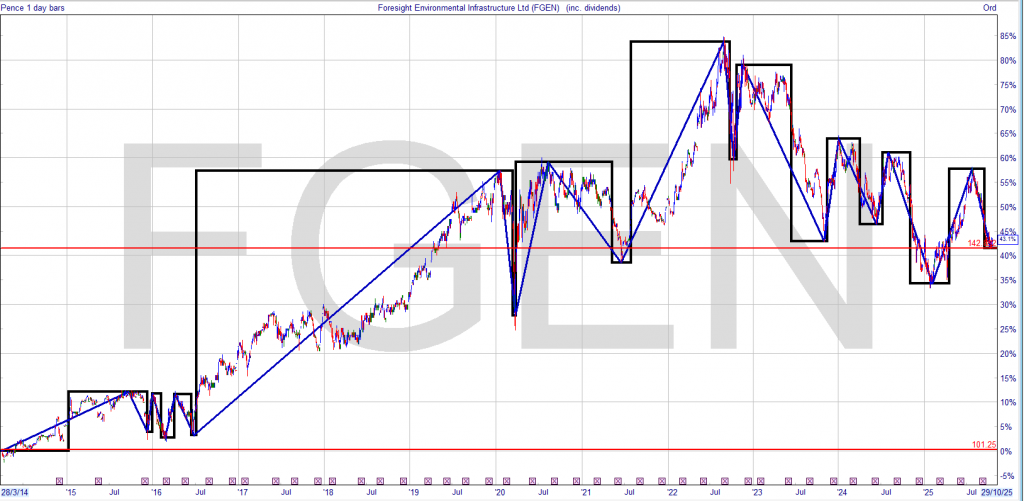The image size is (1024, 501).
Task: Click the 85% label on the percentage axis
Action: (1006, 36)
